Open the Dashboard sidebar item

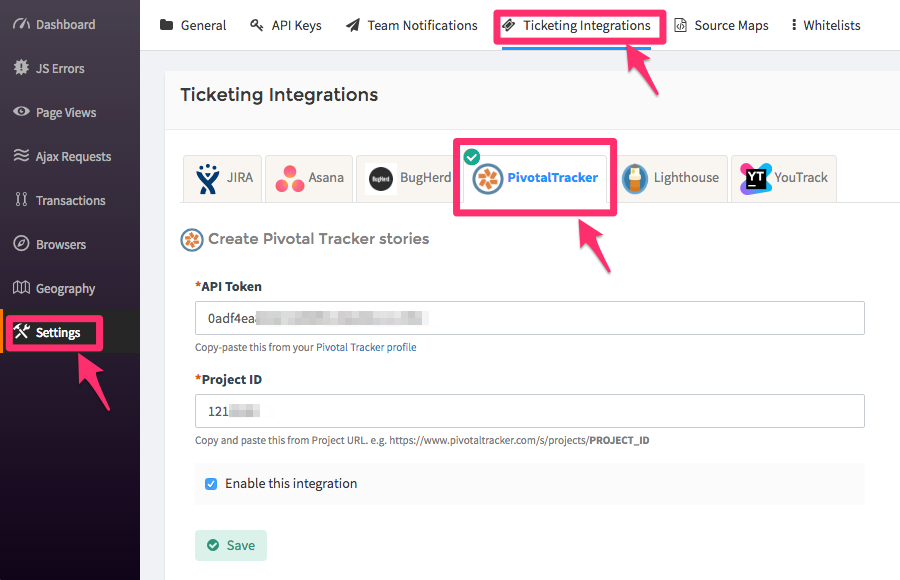[69, 24]
